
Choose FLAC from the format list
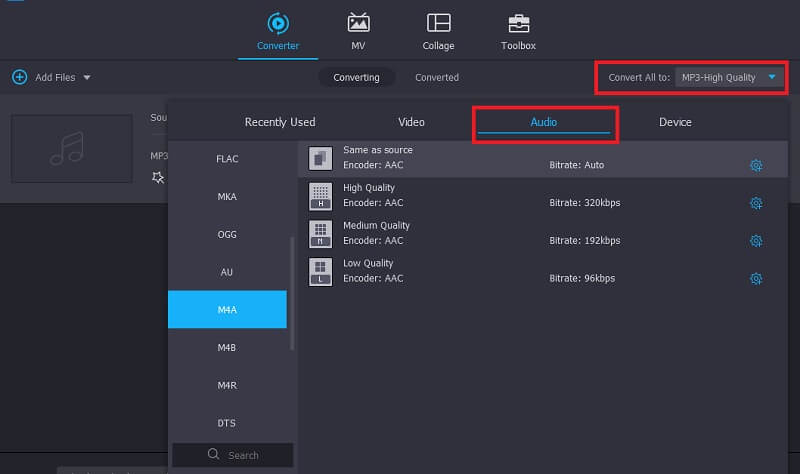click(227, 159)
